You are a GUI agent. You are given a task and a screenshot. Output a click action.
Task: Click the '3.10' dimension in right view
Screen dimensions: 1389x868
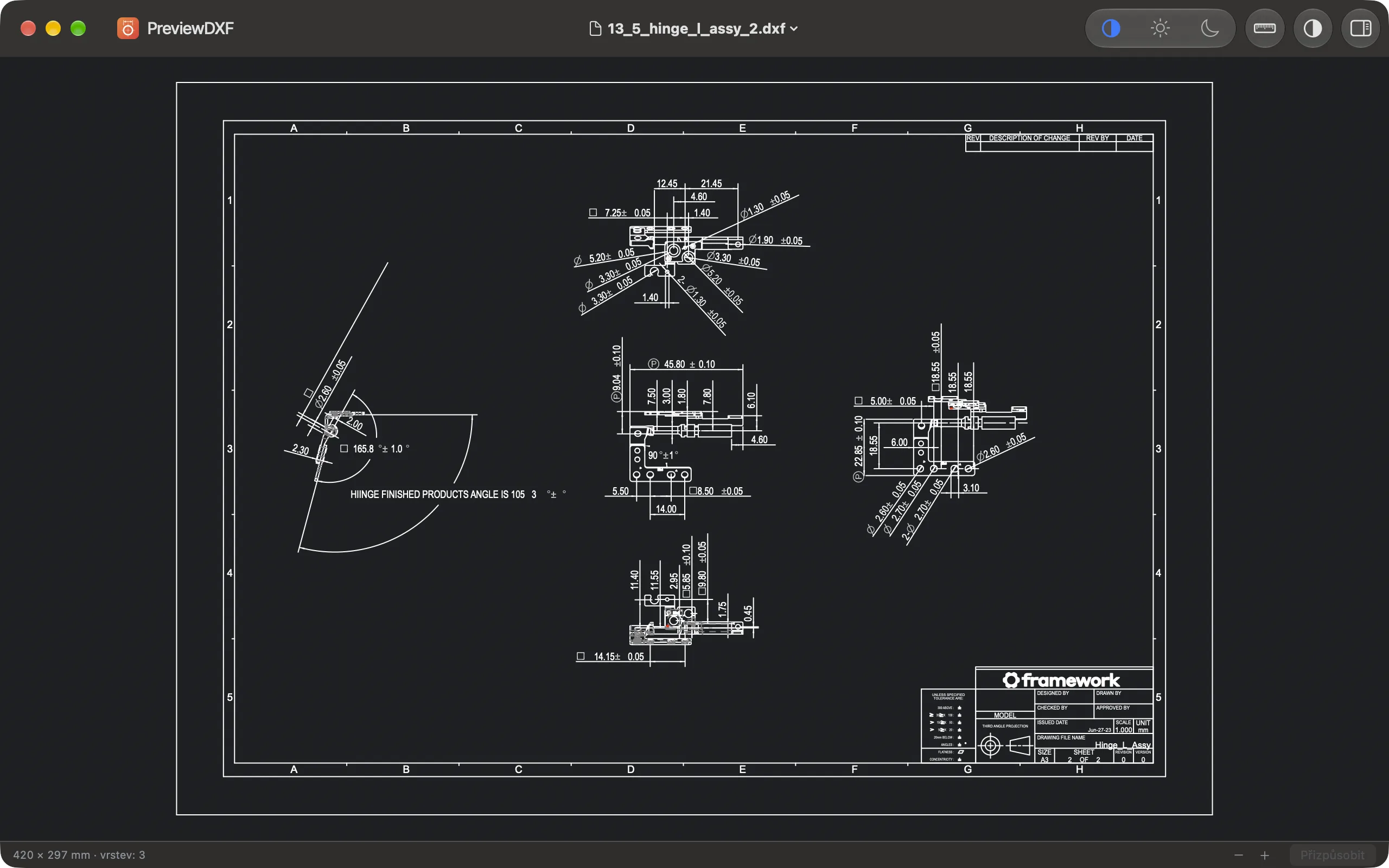[971, 489]
